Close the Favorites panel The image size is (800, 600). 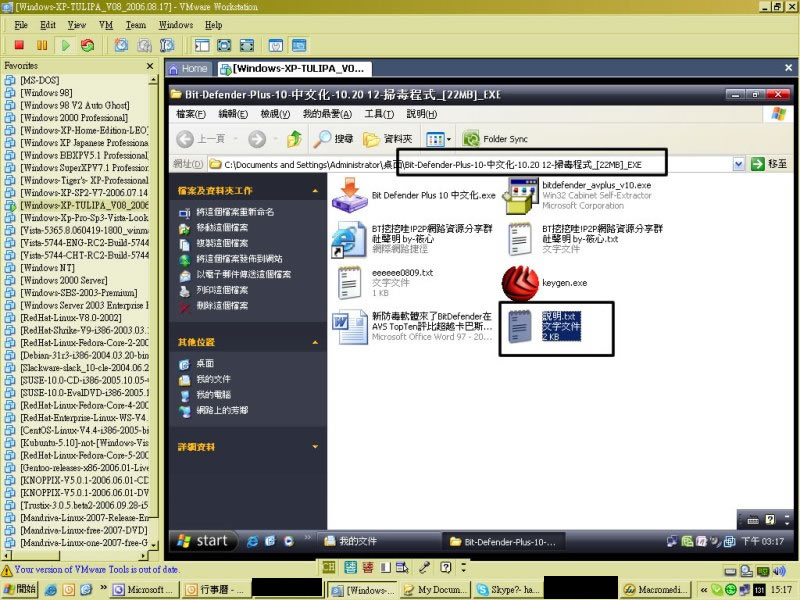pos(150,66)
